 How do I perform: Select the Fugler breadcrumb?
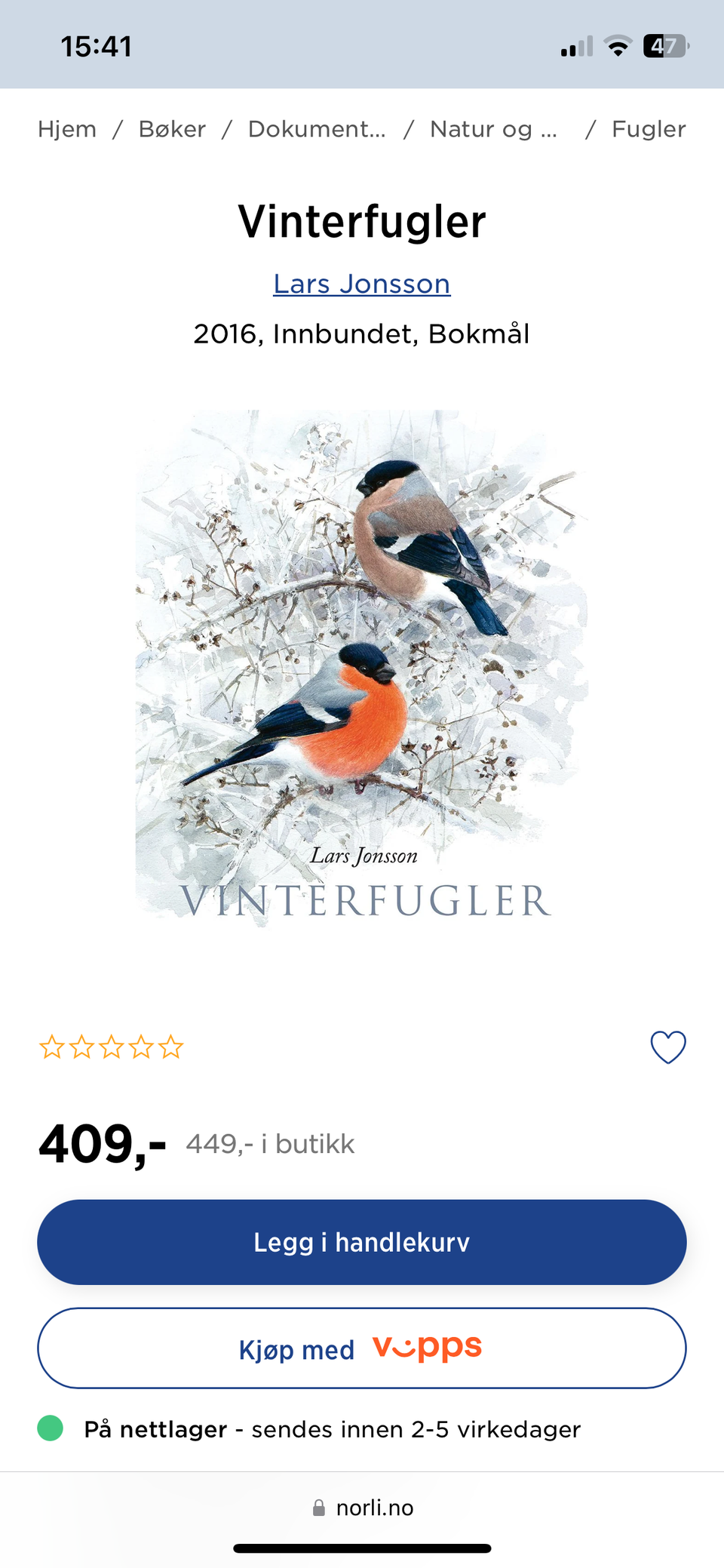pos(649,129)
